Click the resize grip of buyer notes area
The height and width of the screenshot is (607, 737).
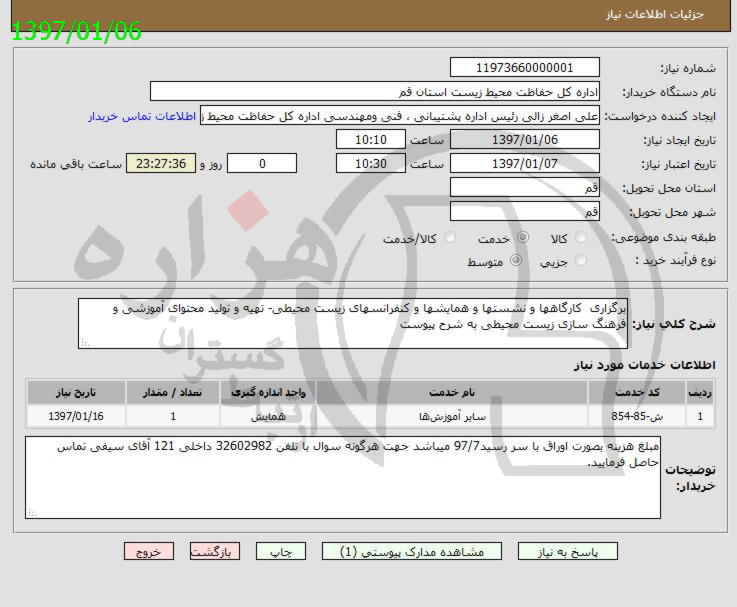click(x=32, y=512)
